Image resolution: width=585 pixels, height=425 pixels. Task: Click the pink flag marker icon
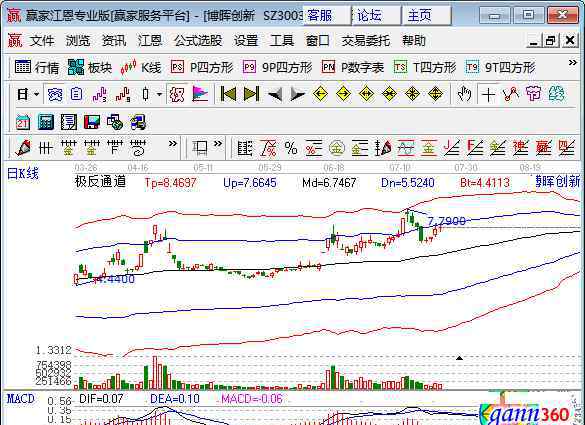(200, 94)
